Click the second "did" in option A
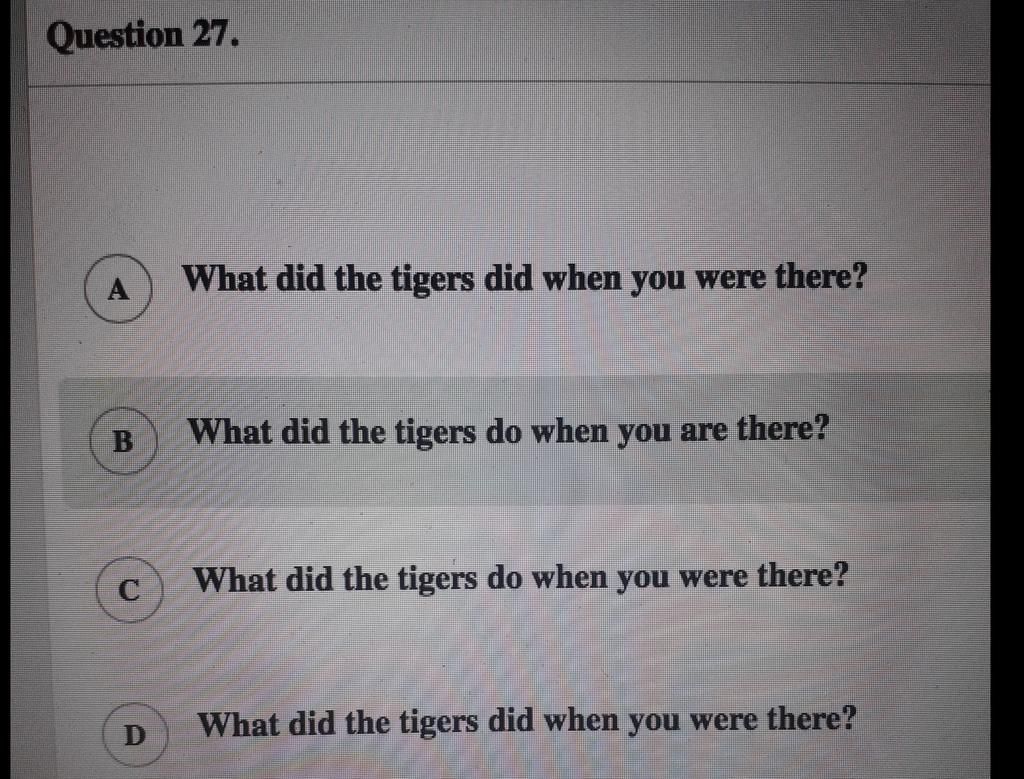1024x779 pixels. pos(507,279)
